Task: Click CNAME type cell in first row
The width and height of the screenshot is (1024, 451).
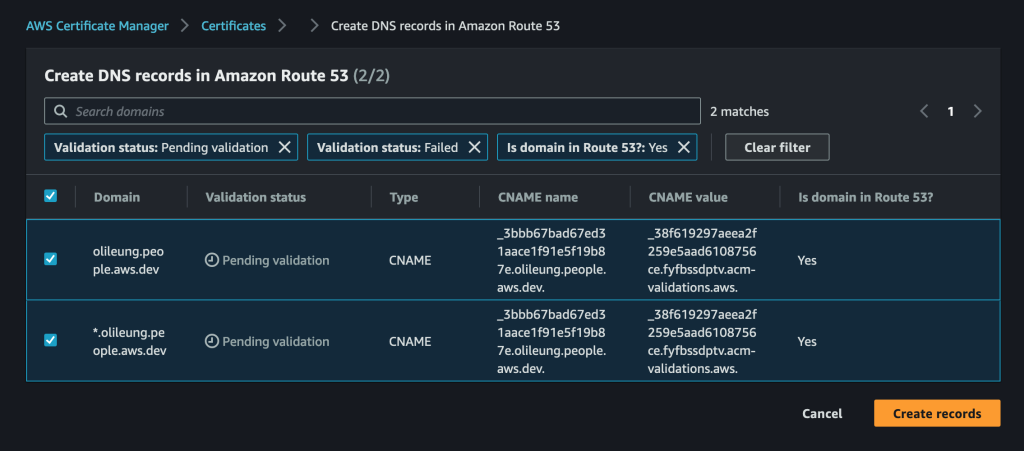Action: [x=410, y=260]
